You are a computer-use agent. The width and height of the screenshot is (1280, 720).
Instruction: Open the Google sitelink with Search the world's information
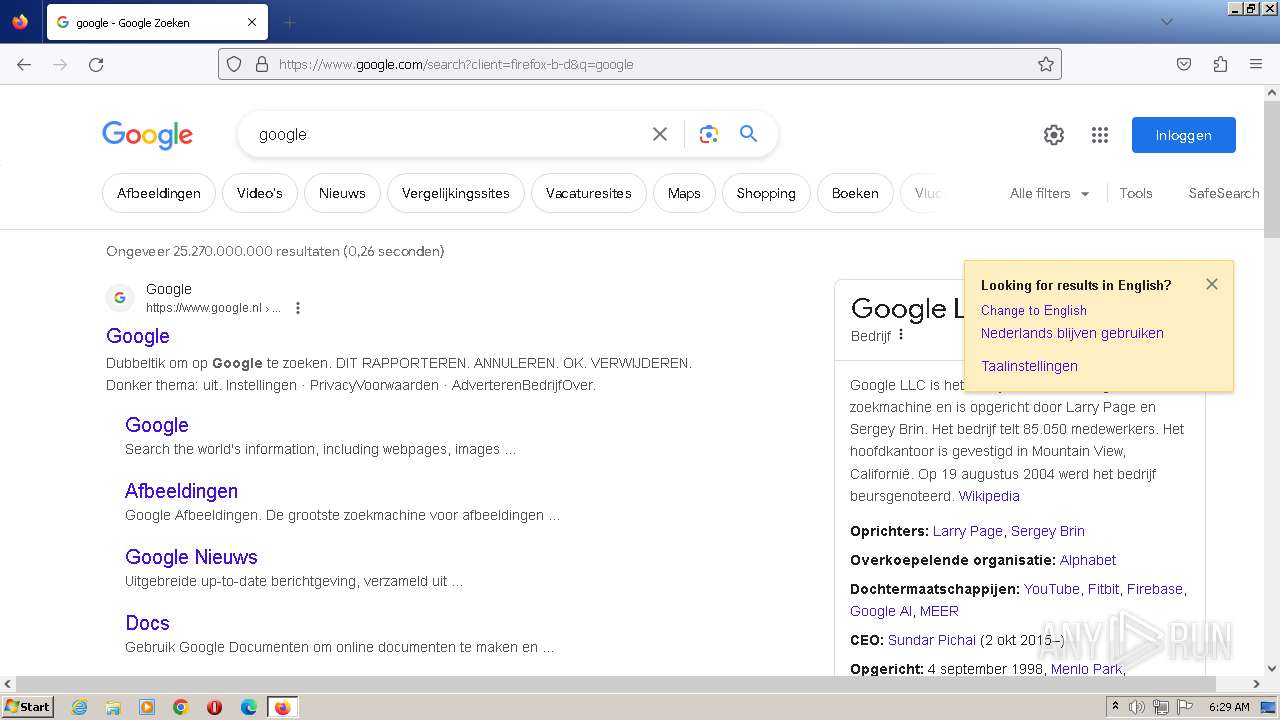(x=157, y=425)
